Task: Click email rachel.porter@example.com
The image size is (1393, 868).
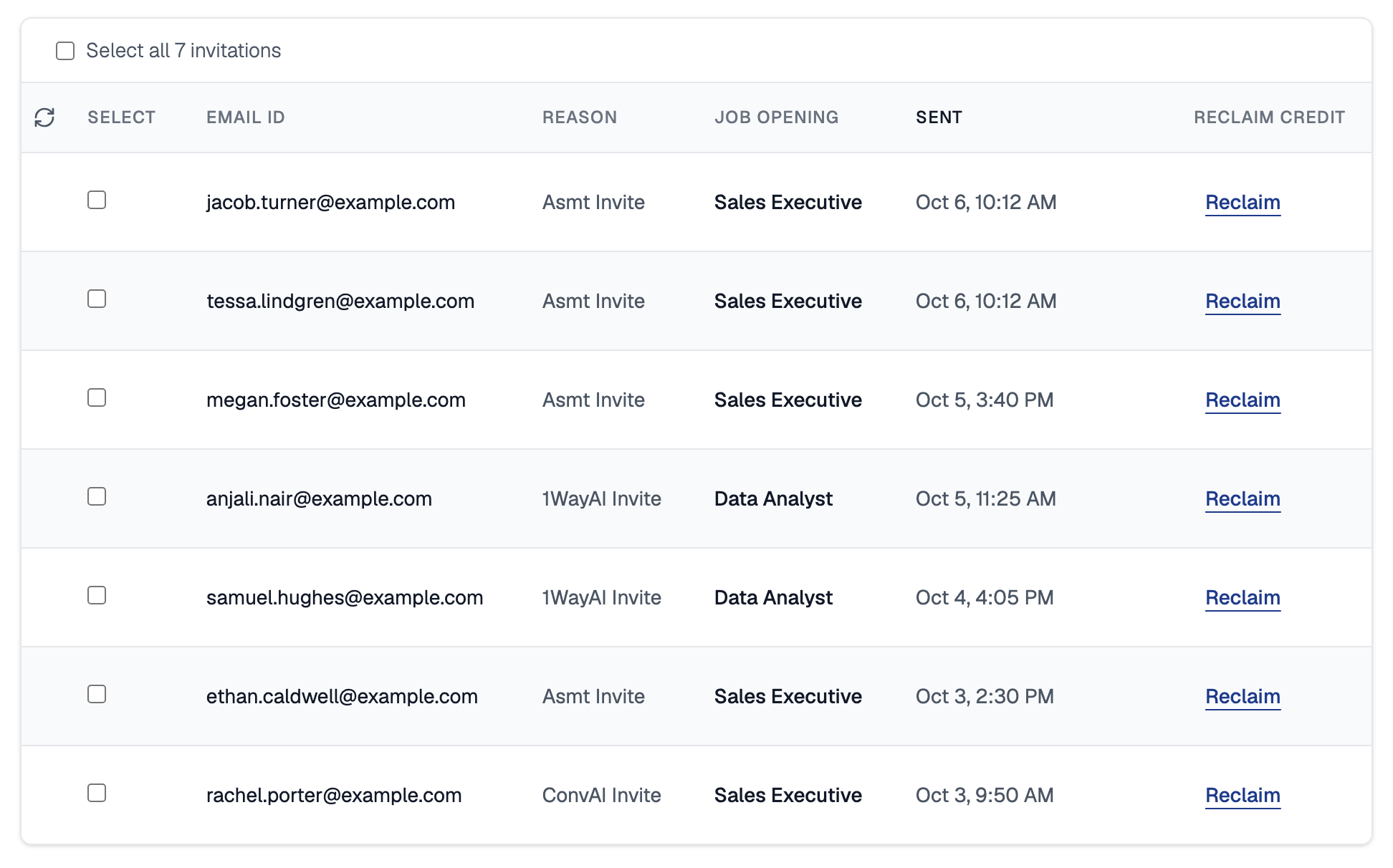Action: [x=334, y=796]
